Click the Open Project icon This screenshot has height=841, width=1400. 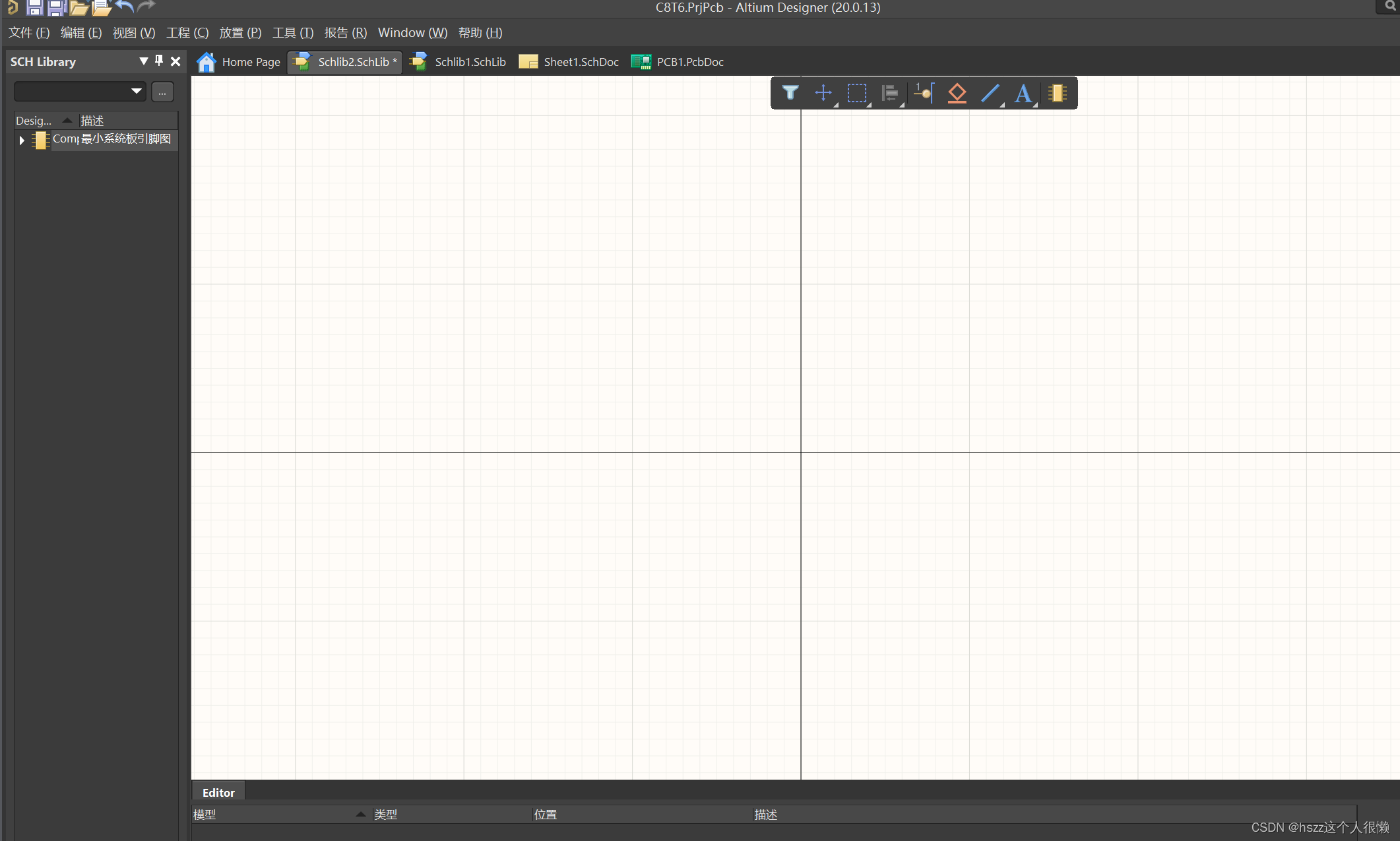[x=102, y=7]
